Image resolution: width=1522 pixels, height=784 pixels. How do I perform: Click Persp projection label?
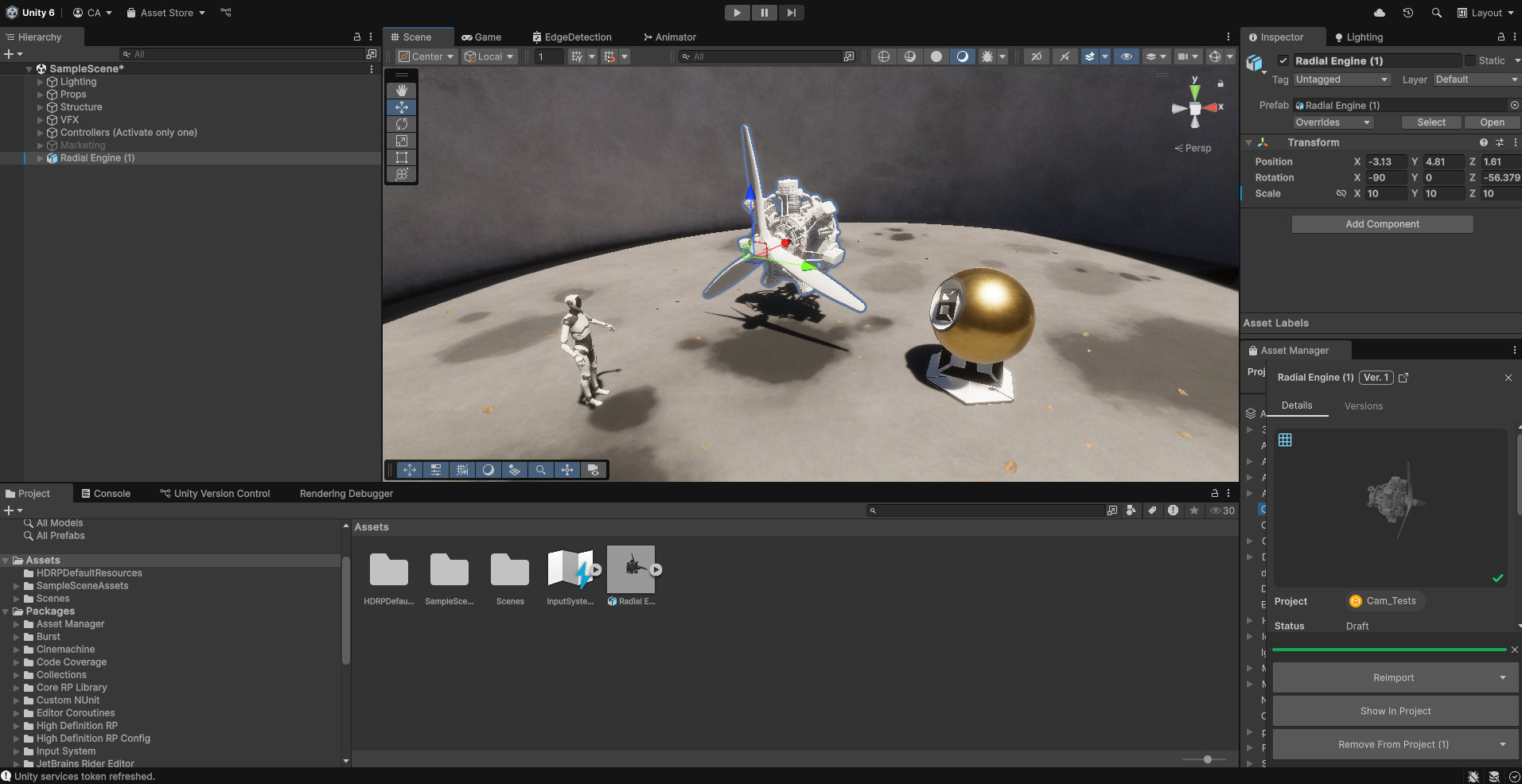(x=1193, y=148)
